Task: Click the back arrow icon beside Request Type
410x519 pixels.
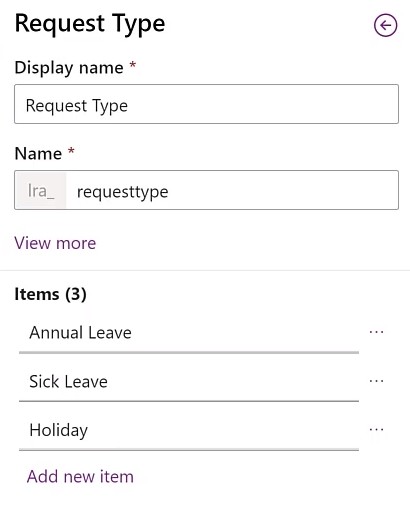Action: click(x=385, y=25)
